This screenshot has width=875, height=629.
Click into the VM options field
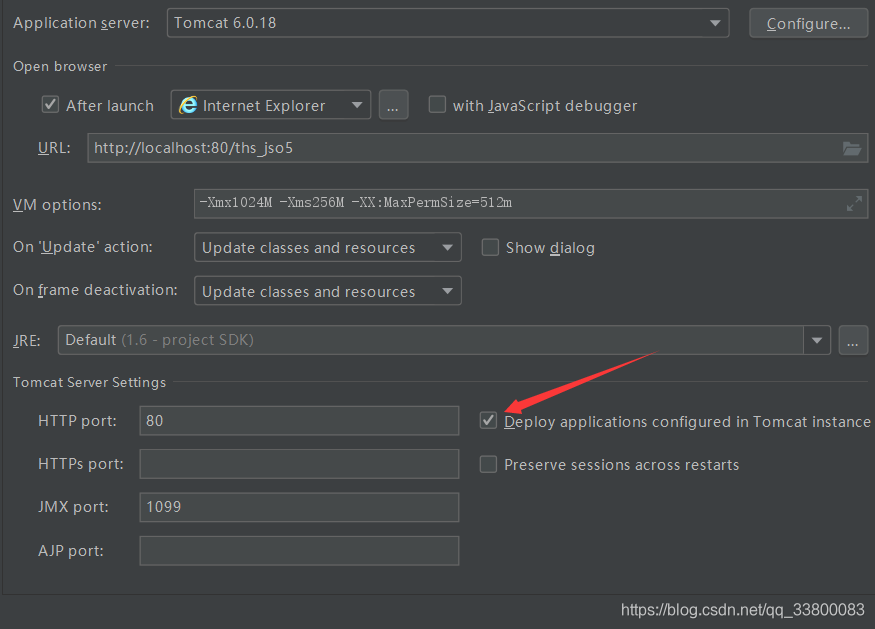[531, 203]
